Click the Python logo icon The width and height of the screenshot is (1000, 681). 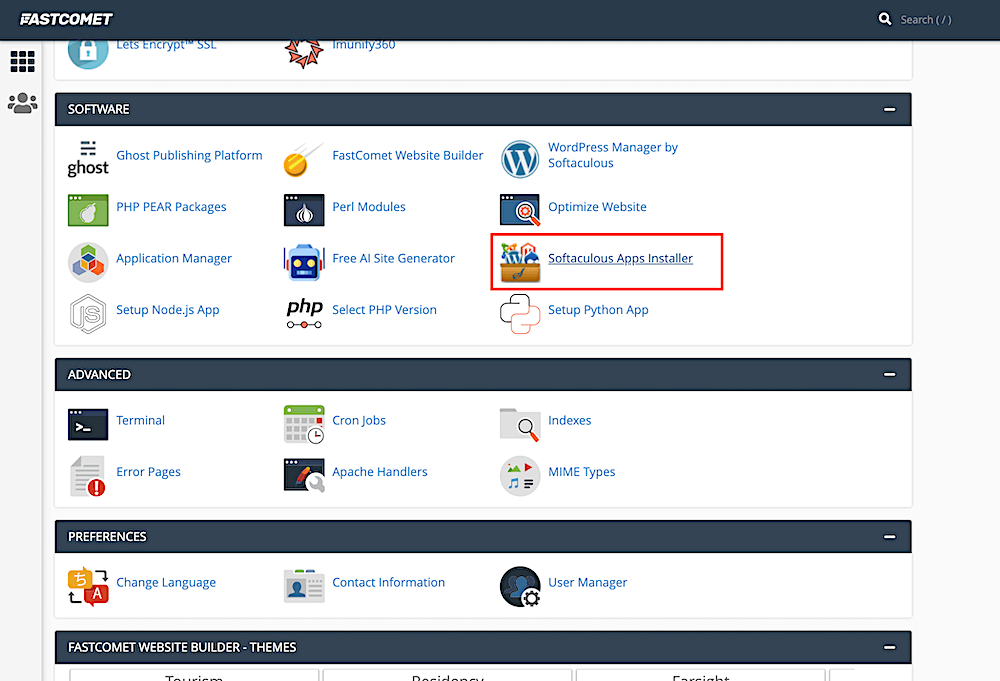click(x=520, y=314)
